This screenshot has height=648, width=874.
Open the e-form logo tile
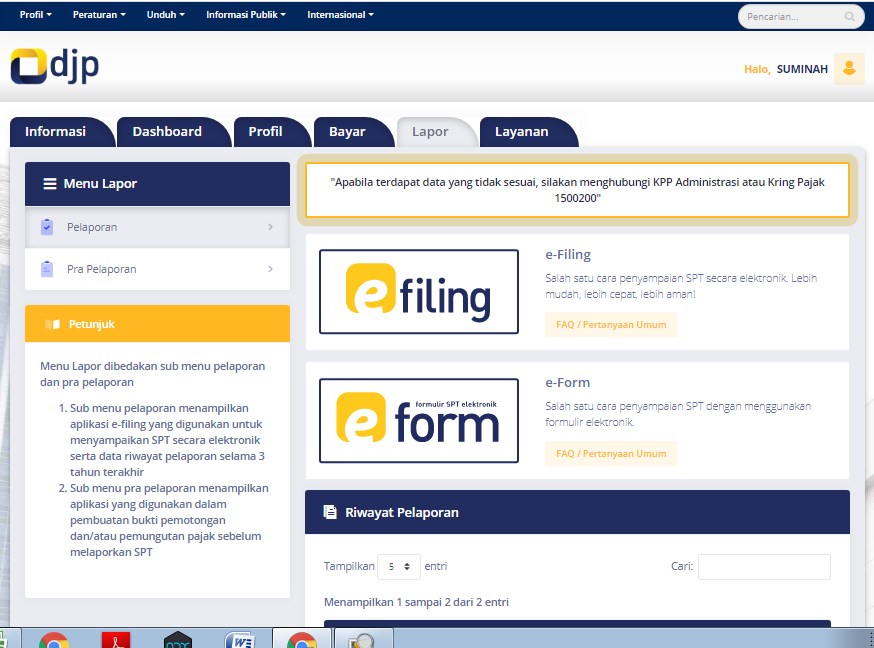point(419,421)
